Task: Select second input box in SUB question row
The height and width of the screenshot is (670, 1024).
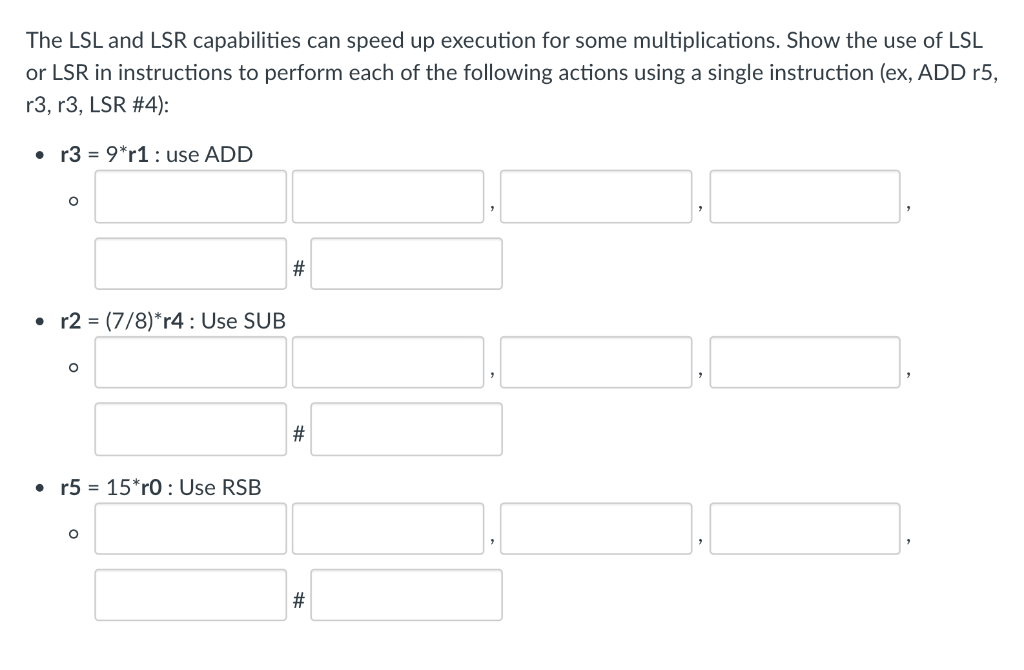Action: [x=388, y=362]
